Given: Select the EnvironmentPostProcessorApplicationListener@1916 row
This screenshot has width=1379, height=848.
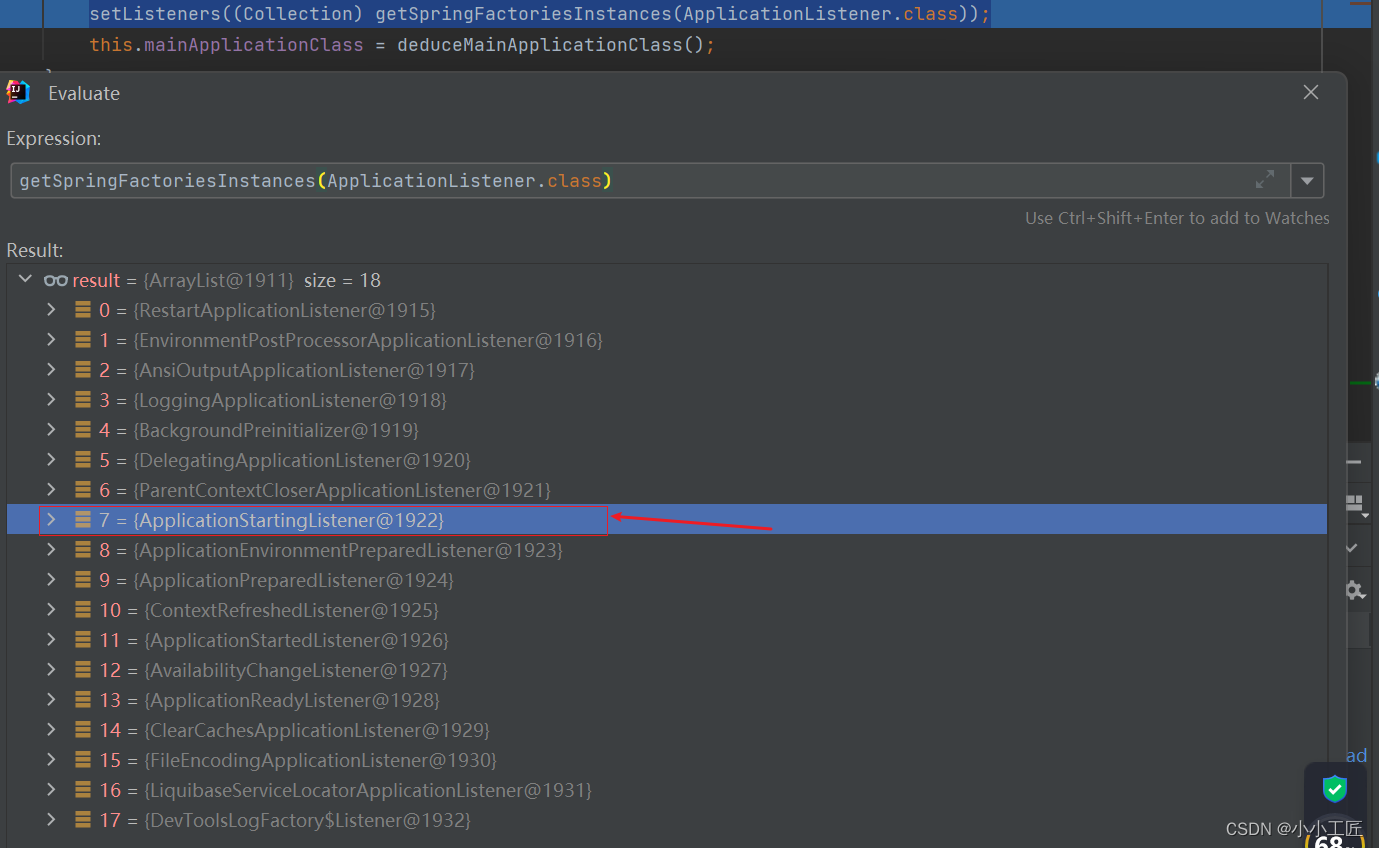Looking at the screenshot, I should [667, 340].
